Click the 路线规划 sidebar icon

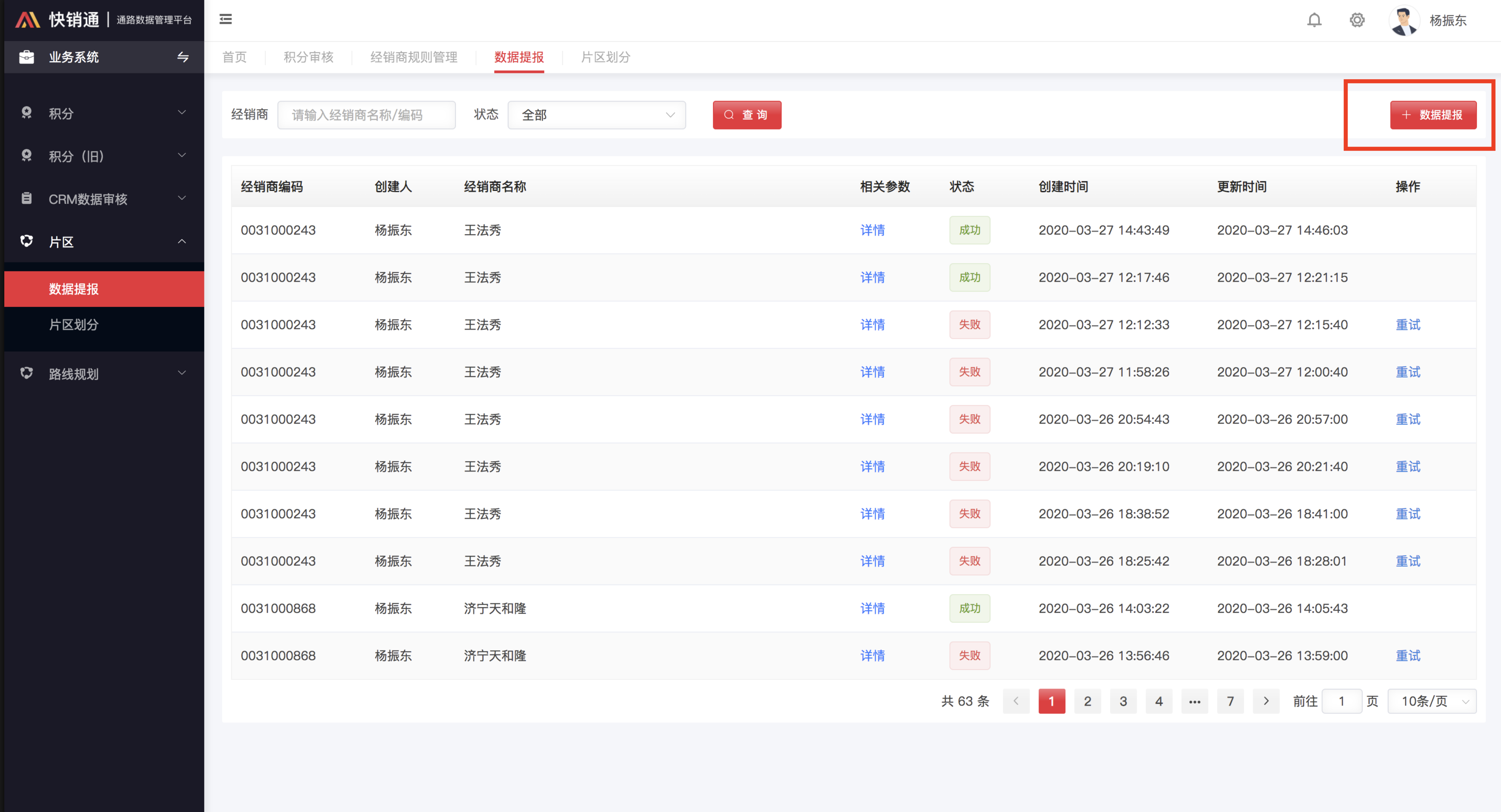coord(26,373)
